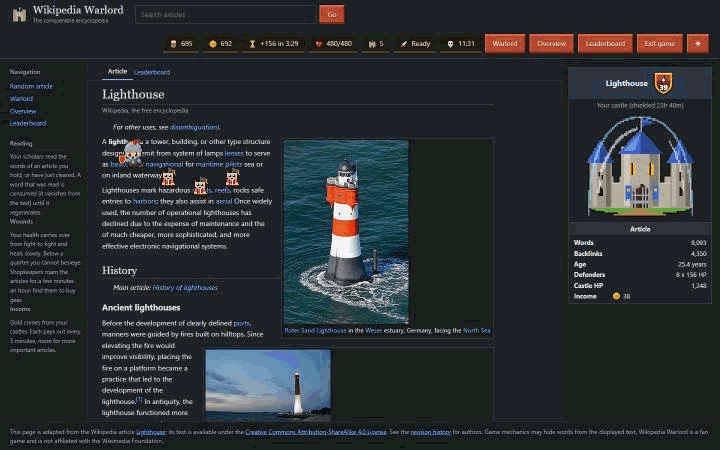Follow the 'harbors' link
Screen dimensions: 720x450
coord(145,201)
